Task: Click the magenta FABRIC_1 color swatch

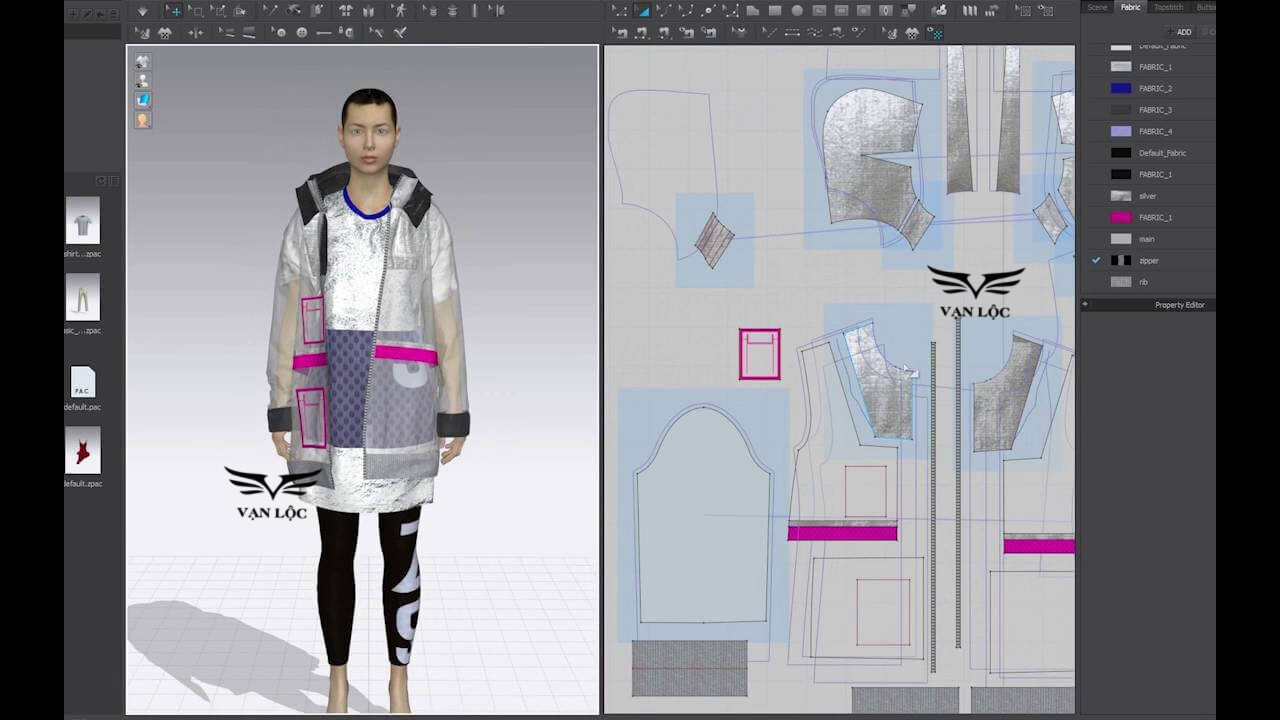Action: click(x=1120, y=217)
